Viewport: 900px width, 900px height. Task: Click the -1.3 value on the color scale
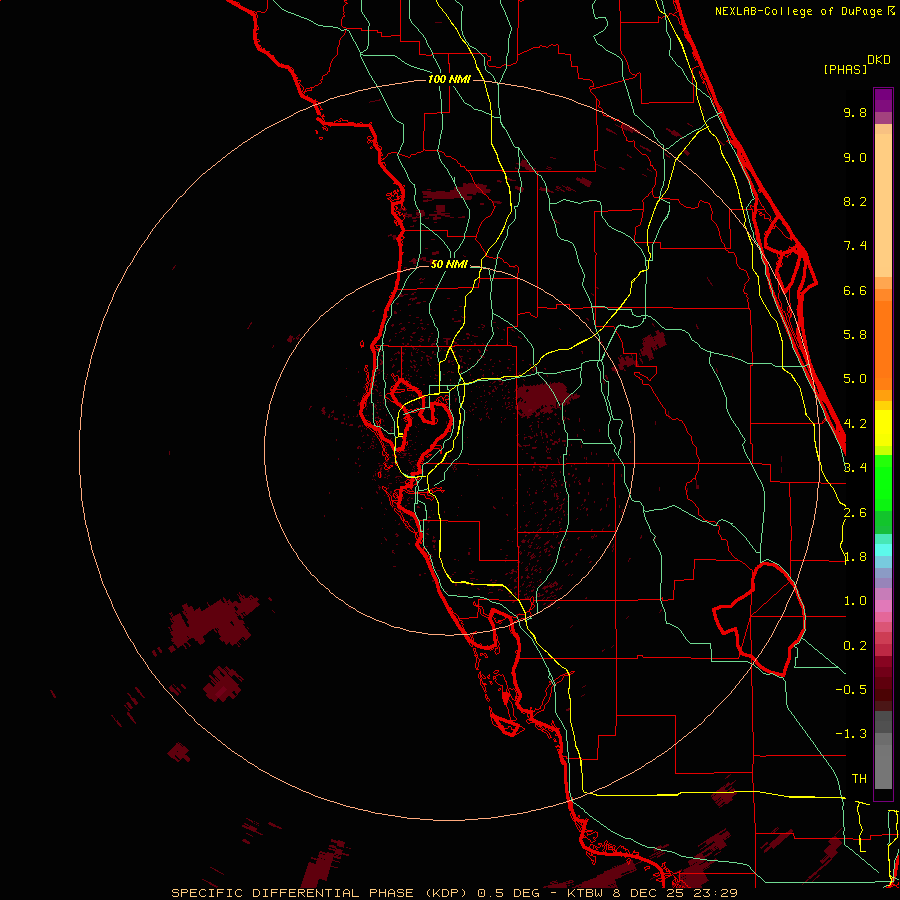pos(851,734)
